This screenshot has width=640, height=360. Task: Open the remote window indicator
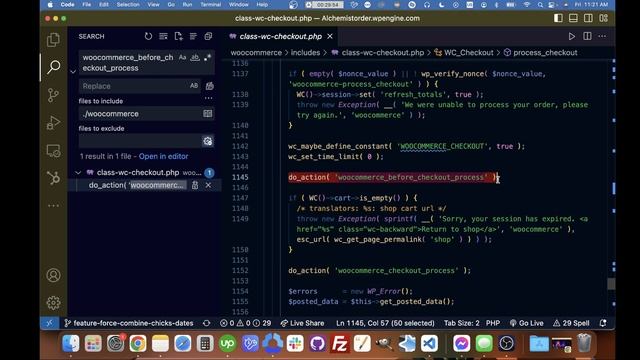pyautogui.click(x=49, y=323)
